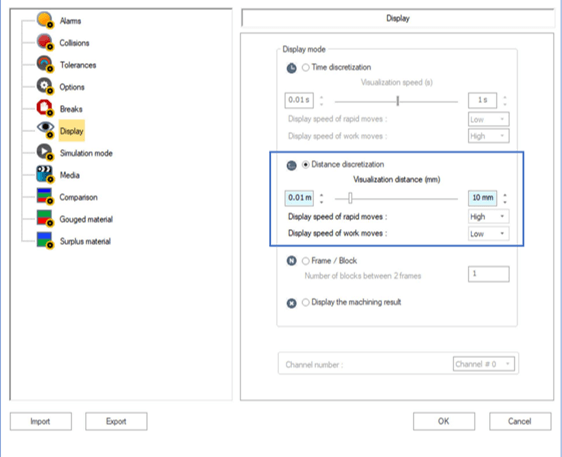The width and height of the screenshot is (562, 457).
Task: Choose the Frame / Block radio option
Action: (305, 261)
